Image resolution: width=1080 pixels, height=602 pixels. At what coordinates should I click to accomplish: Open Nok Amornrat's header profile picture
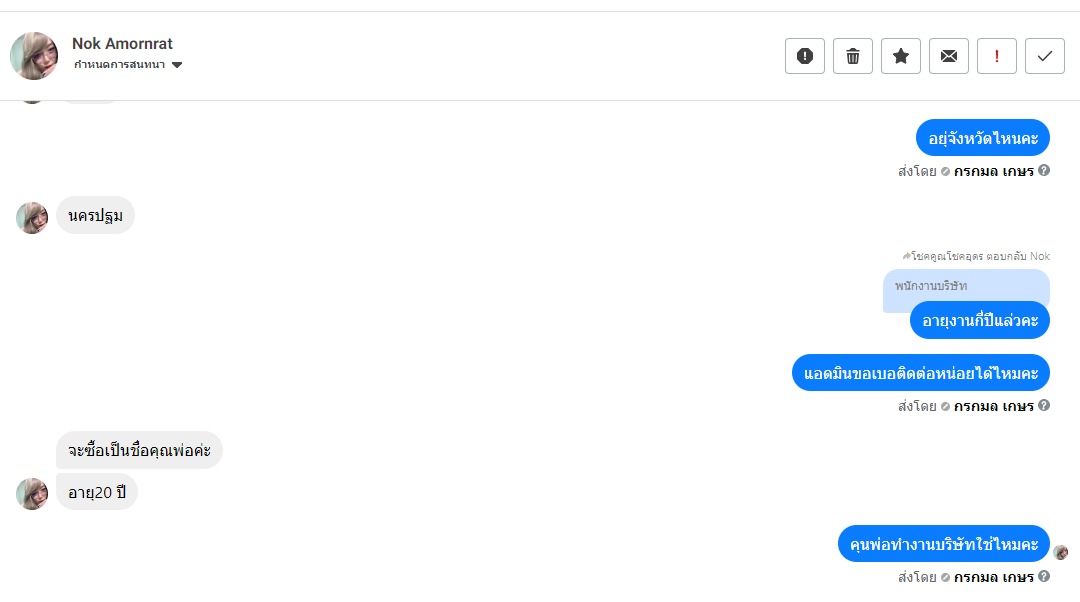click(34, 56)
